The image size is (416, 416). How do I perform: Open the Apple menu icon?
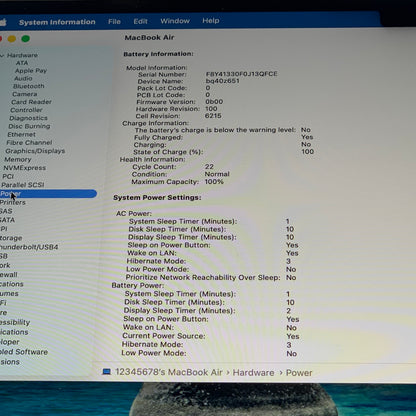coord(3,22)
